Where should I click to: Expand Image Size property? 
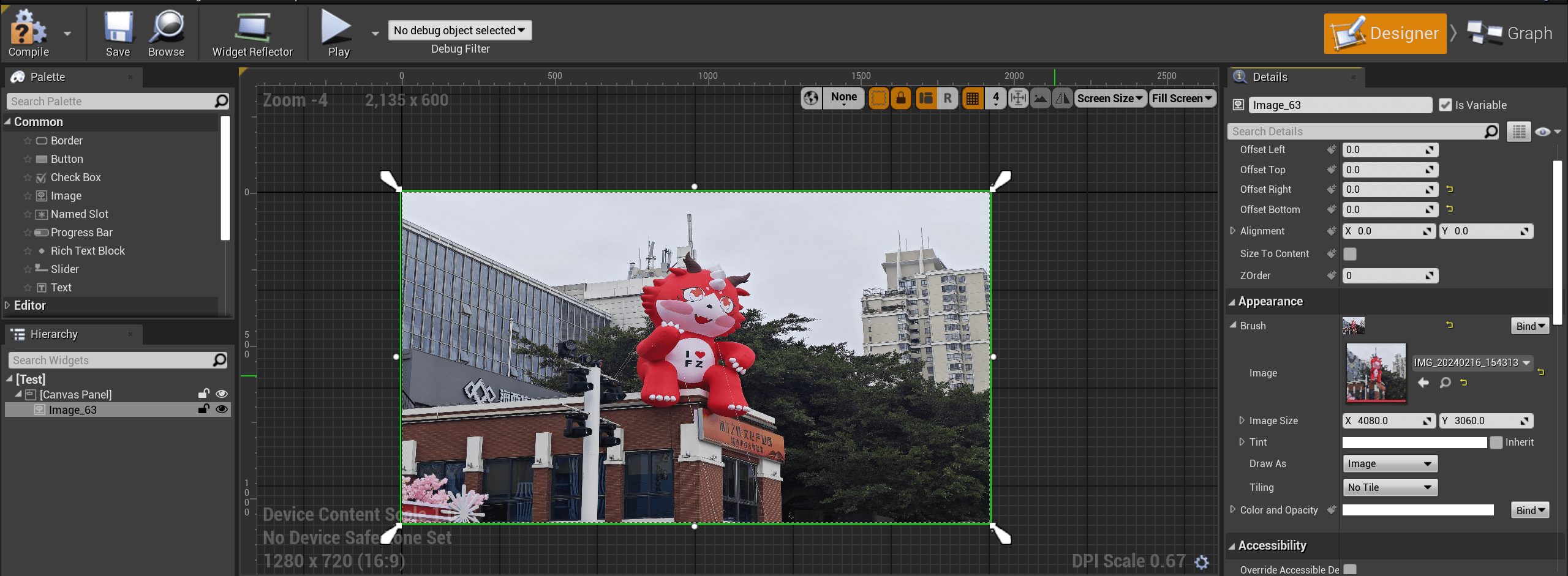1242,421
